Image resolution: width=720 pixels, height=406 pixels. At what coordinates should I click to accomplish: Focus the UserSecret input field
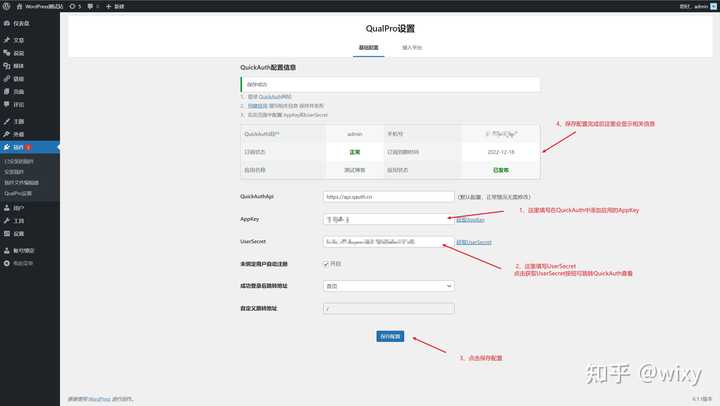pos(388,242)
